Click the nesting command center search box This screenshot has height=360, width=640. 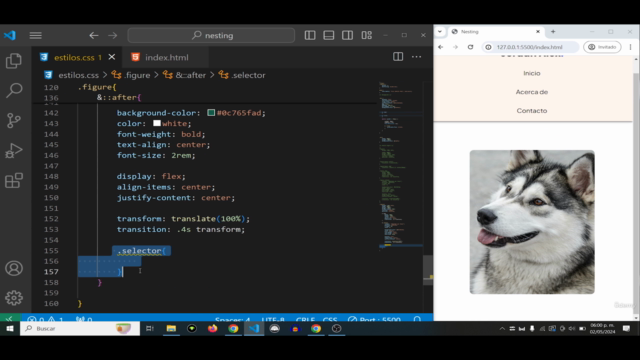pyautogui.click(x=211, y=36)
